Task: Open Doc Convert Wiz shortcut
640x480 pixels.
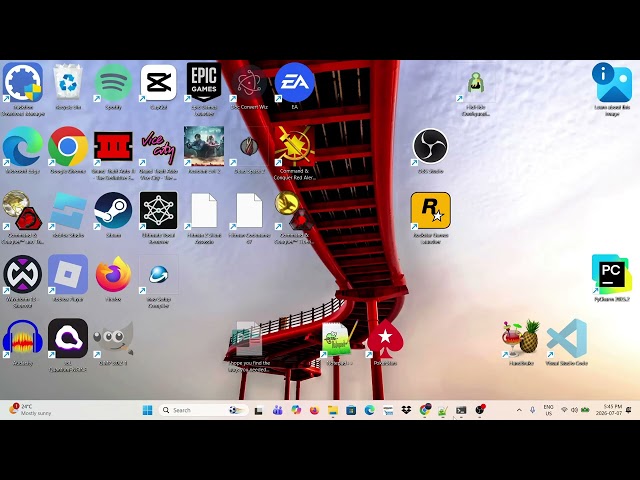Action: pyautogui.click(x=249, y=83)
